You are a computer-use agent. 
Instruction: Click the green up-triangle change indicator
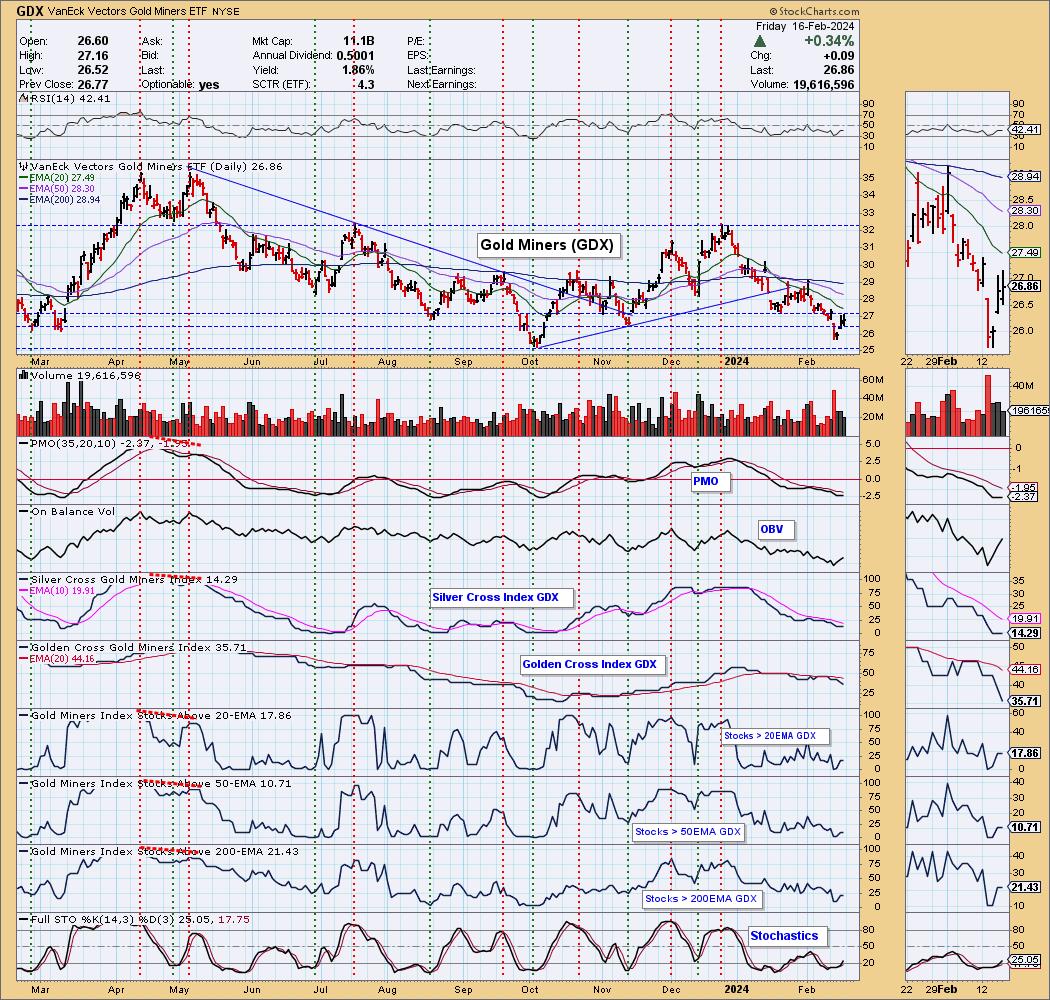[760, 42]
